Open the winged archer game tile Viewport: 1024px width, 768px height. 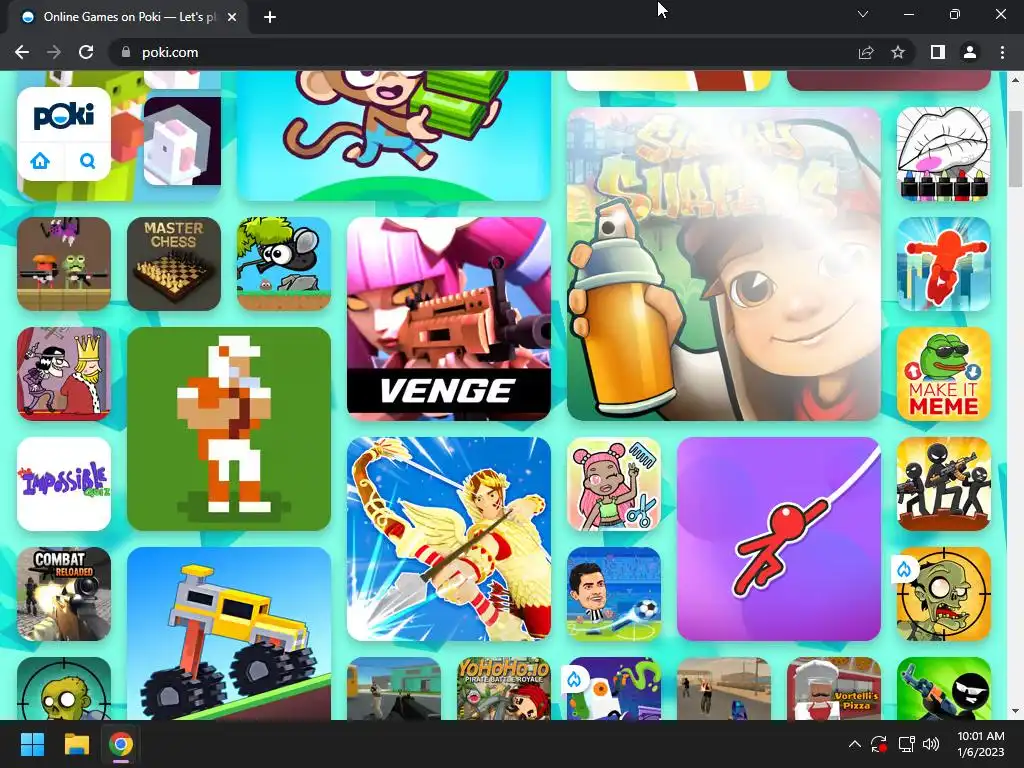tap(449, 539)
